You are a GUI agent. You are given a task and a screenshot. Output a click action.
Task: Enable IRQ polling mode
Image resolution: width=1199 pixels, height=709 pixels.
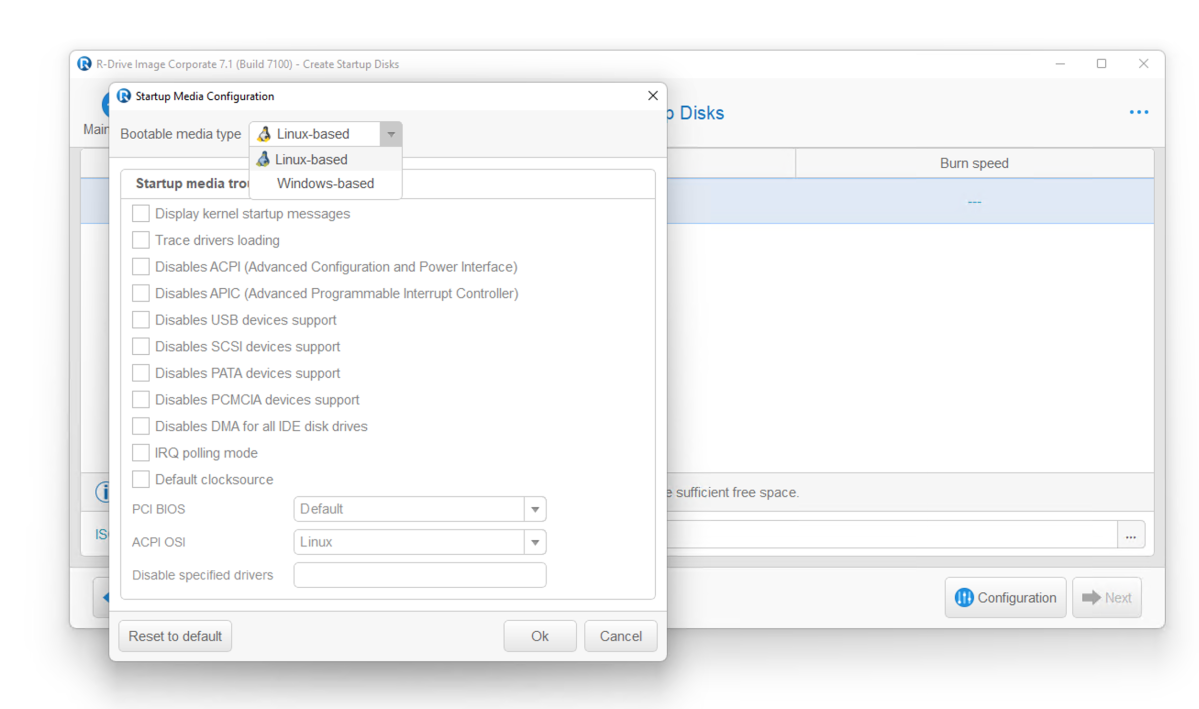(x=141, y=453)
